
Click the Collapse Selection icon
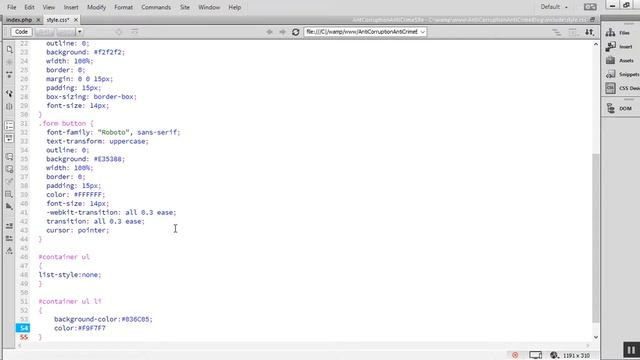point(9,75)
